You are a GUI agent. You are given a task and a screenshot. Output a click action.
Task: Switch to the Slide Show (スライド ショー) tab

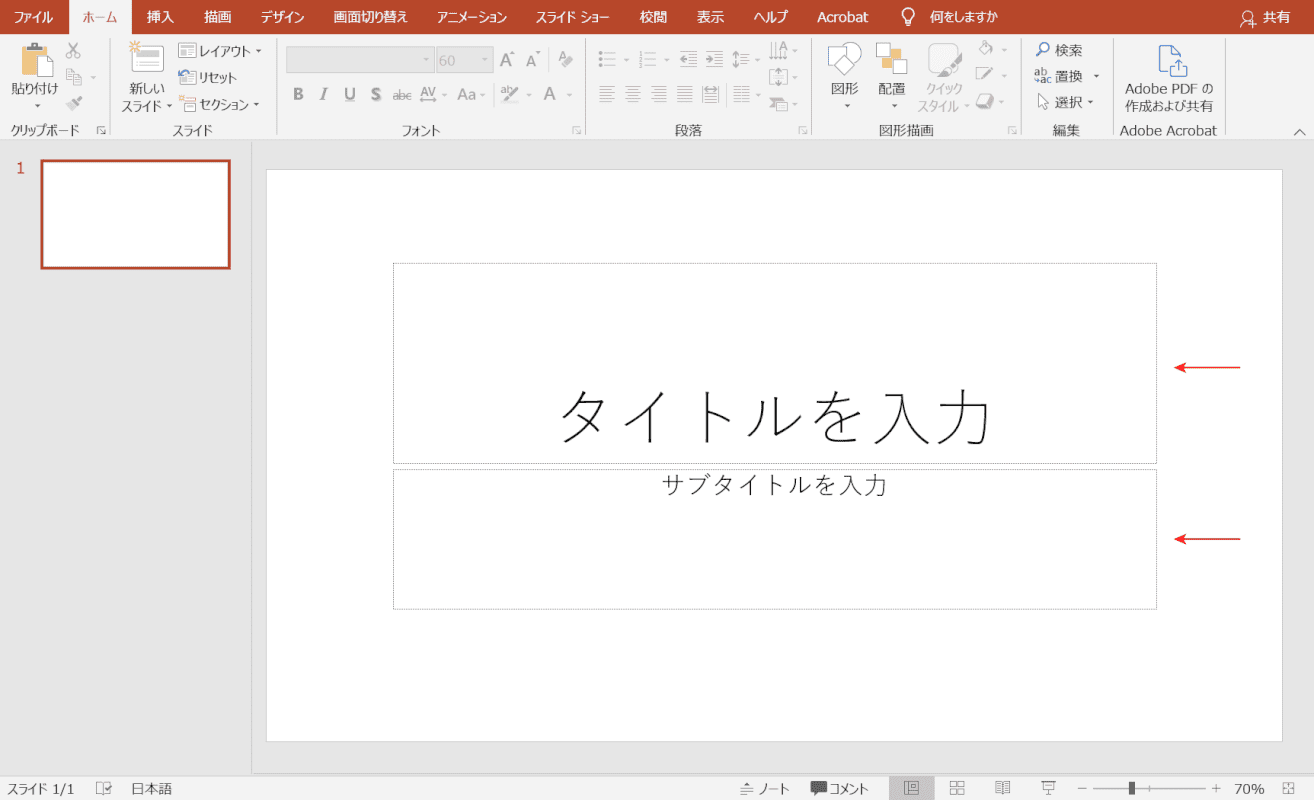574,17
